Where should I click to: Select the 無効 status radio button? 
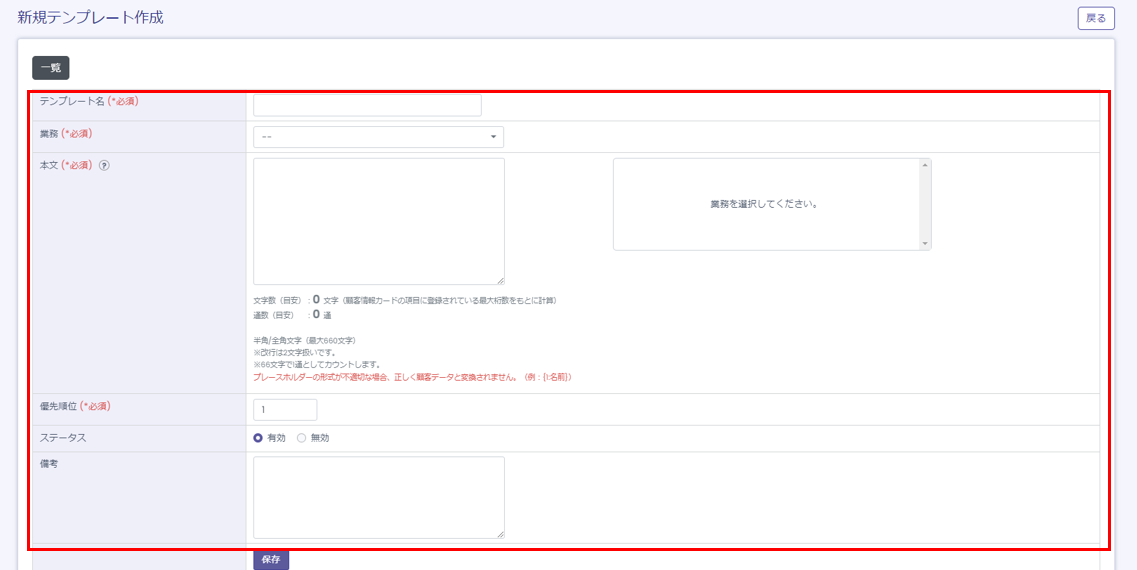click(302, 438)
